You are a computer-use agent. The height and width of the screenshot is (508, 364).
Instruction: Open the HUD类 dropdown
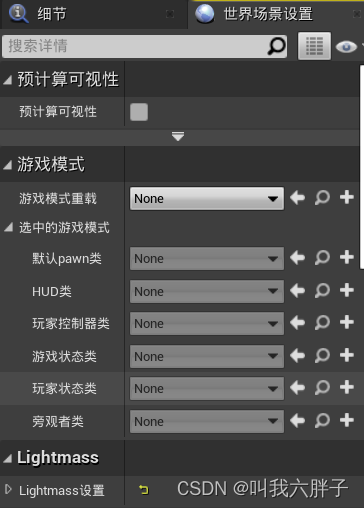tap(207, 292)
